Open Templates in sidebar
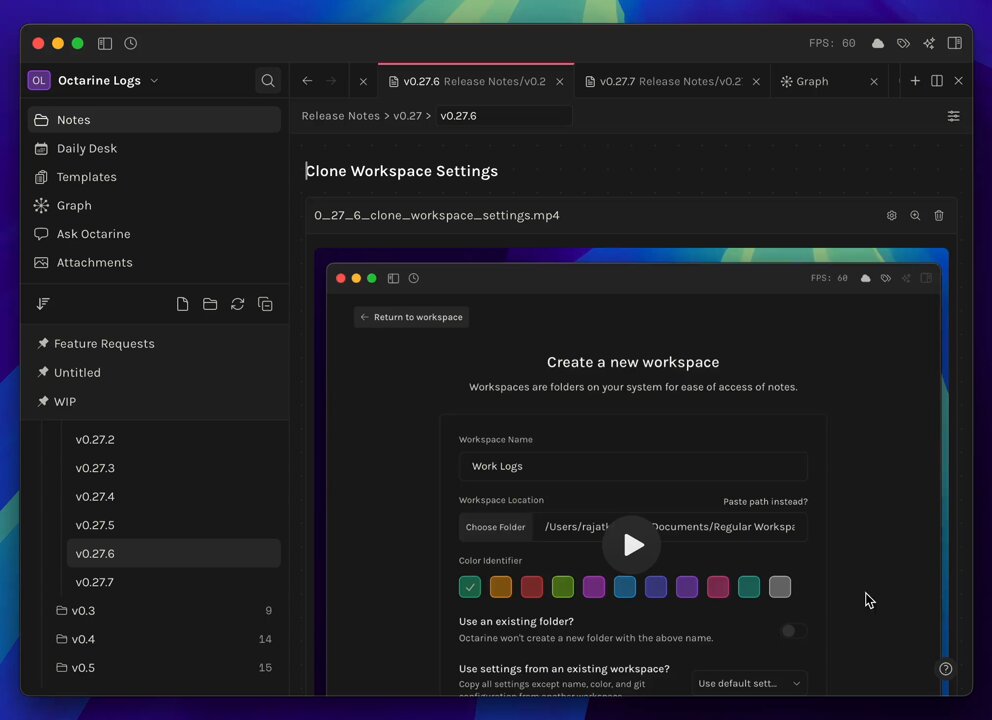 pyautogui.click(x=154, y=177)
